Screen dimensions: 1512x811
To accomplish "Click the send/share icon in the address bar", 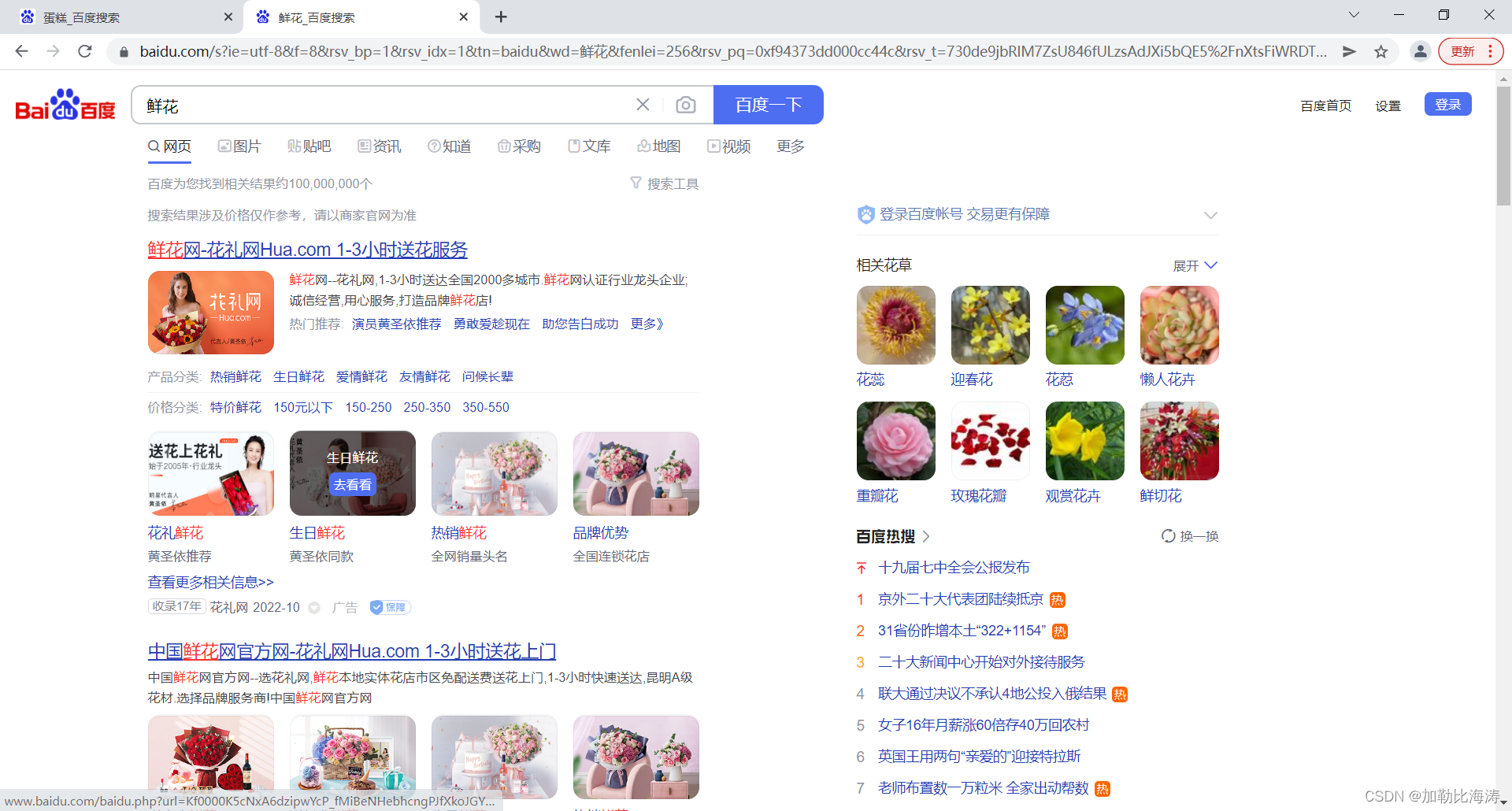I will [1349, 51].
